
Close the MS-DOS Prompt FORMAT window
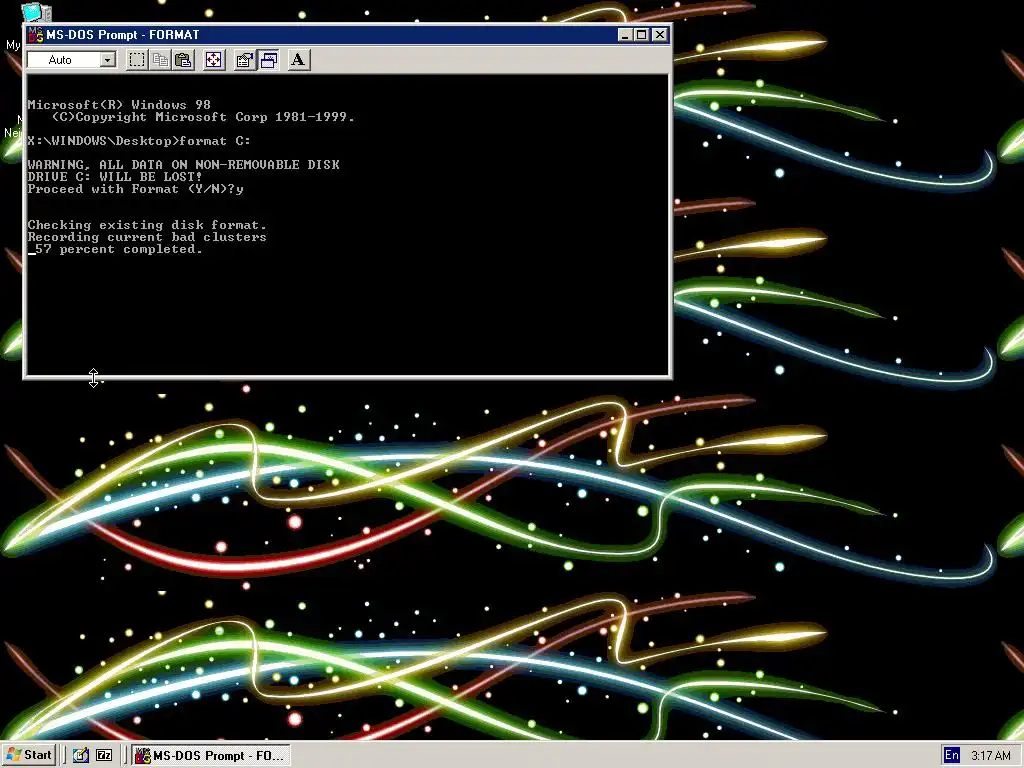tap(660, 35)
